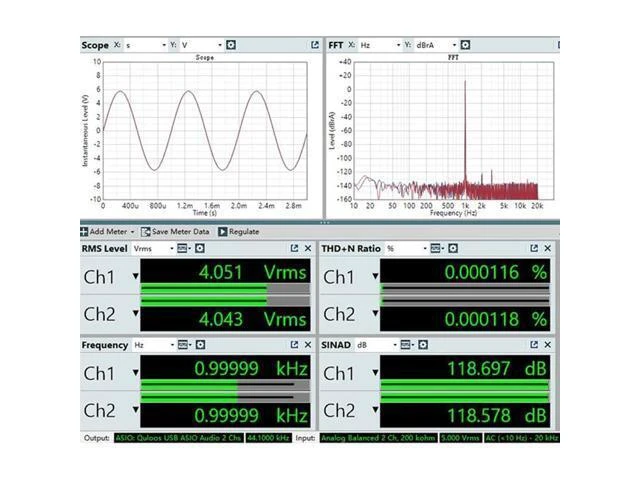Expand Frequency Ch1 channel arrow

tap(136, 372)
